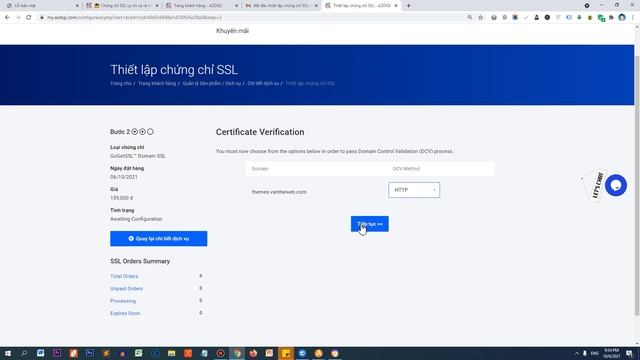Open the Processing orders link

coord(123,301)
